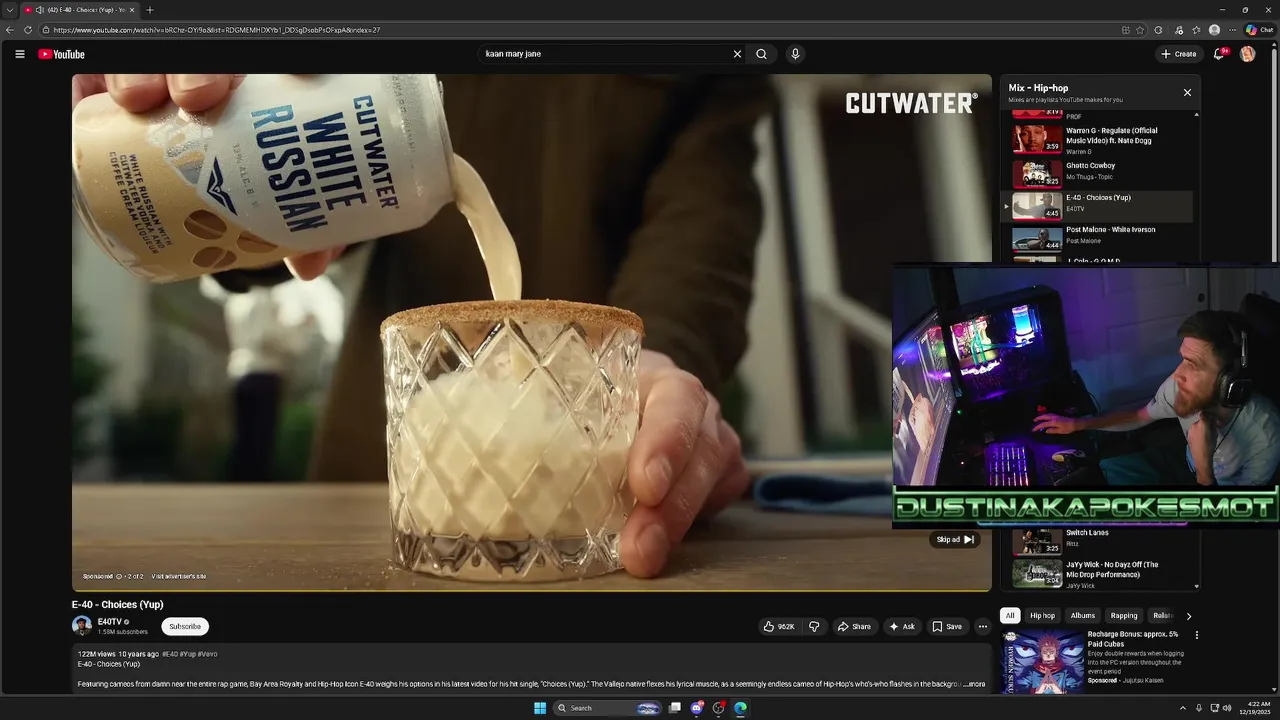Select the Rapping chip filter
The image size is (1280, 720).
click(1124, 616)
